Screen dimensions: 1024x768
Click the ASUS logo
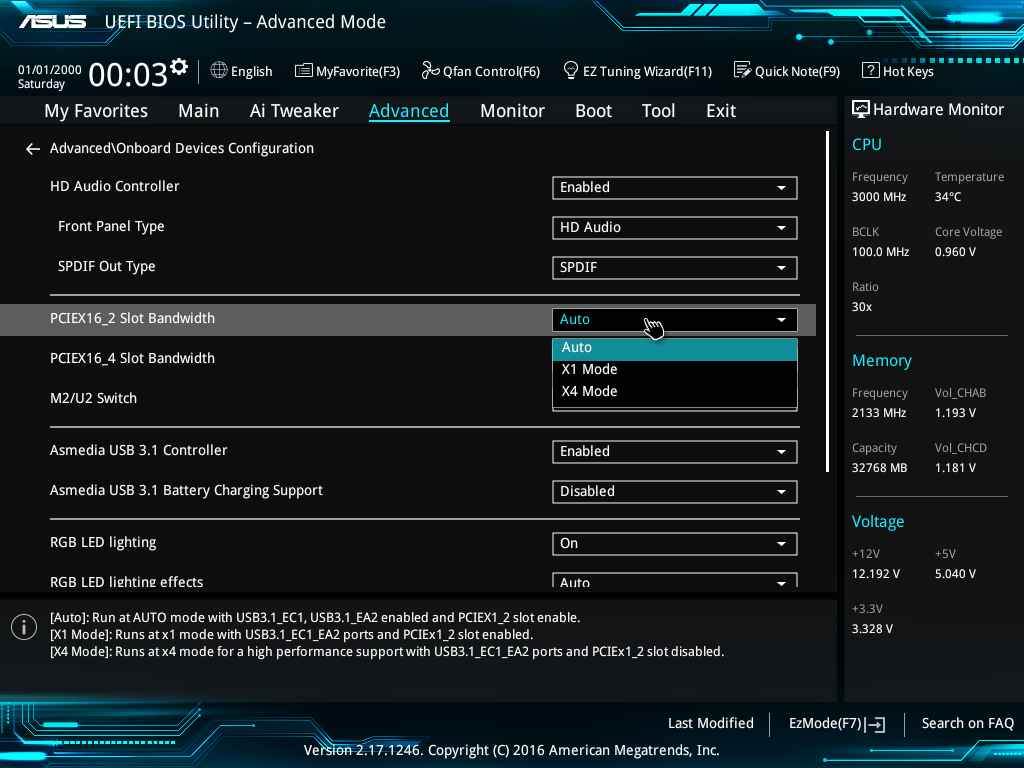coord(52,22)
